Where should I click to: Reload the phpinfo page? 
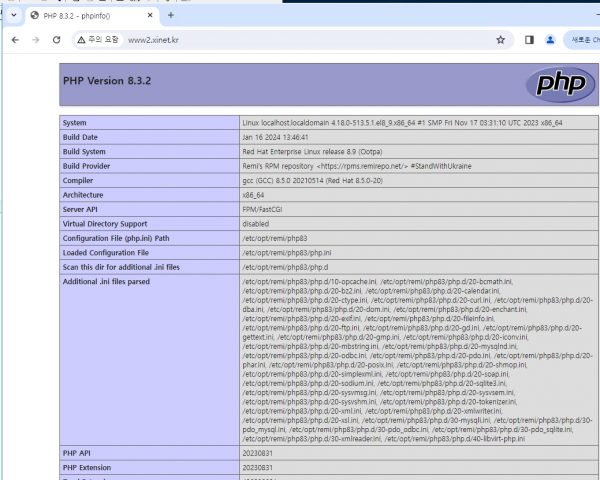[58, 40]
